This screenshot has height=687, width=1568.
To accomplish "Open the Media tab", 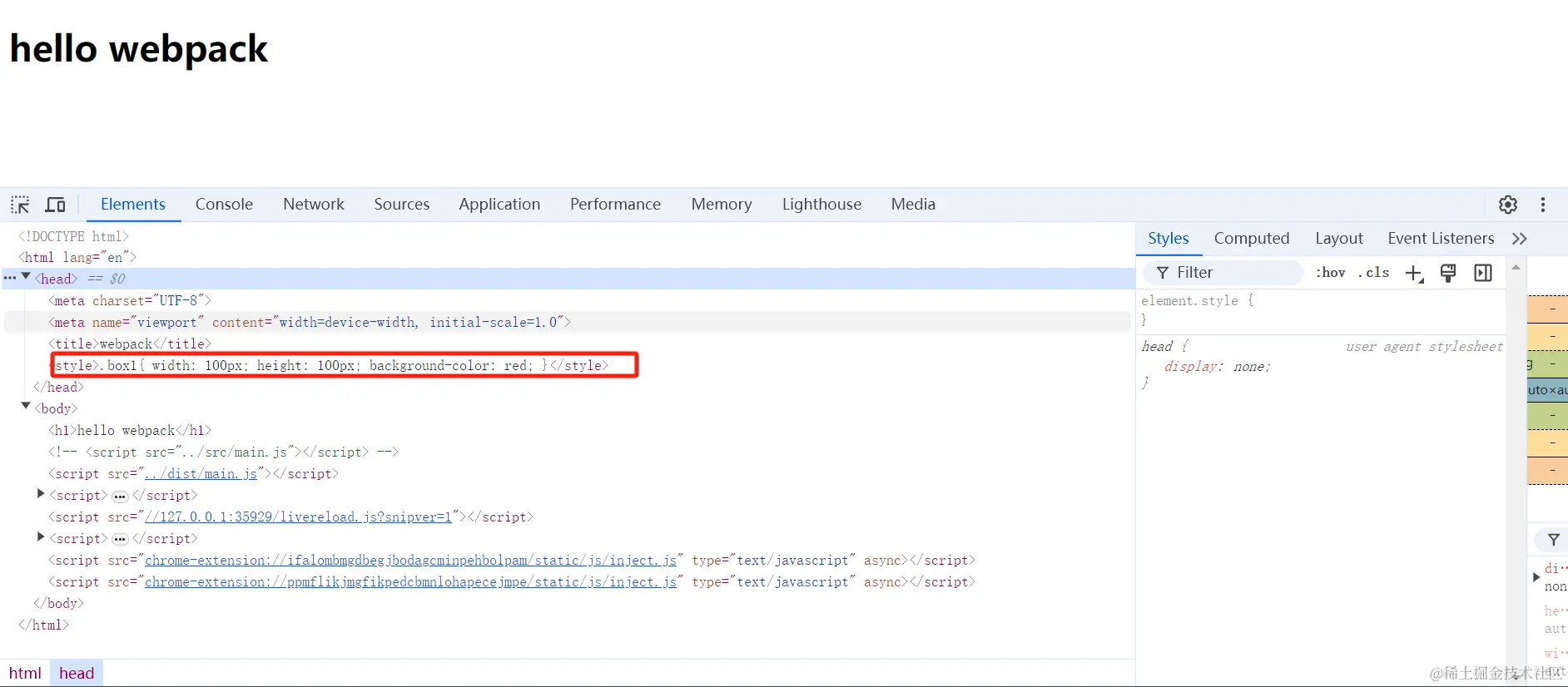I will coord(913,205).
